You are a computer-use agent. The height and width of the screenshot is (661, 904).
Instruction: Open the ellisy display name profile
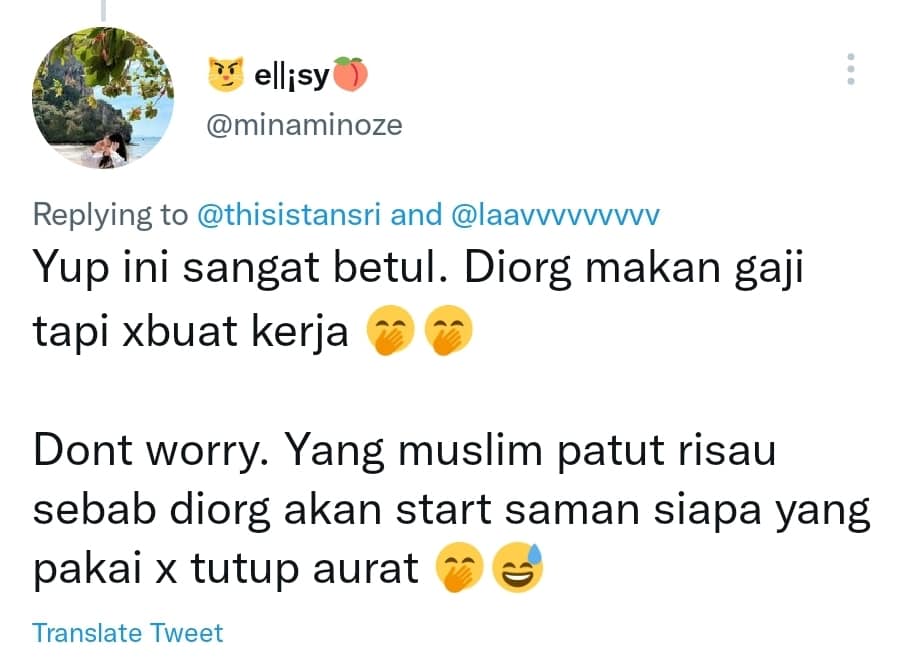pyautogui.click(x=292, y=75)
